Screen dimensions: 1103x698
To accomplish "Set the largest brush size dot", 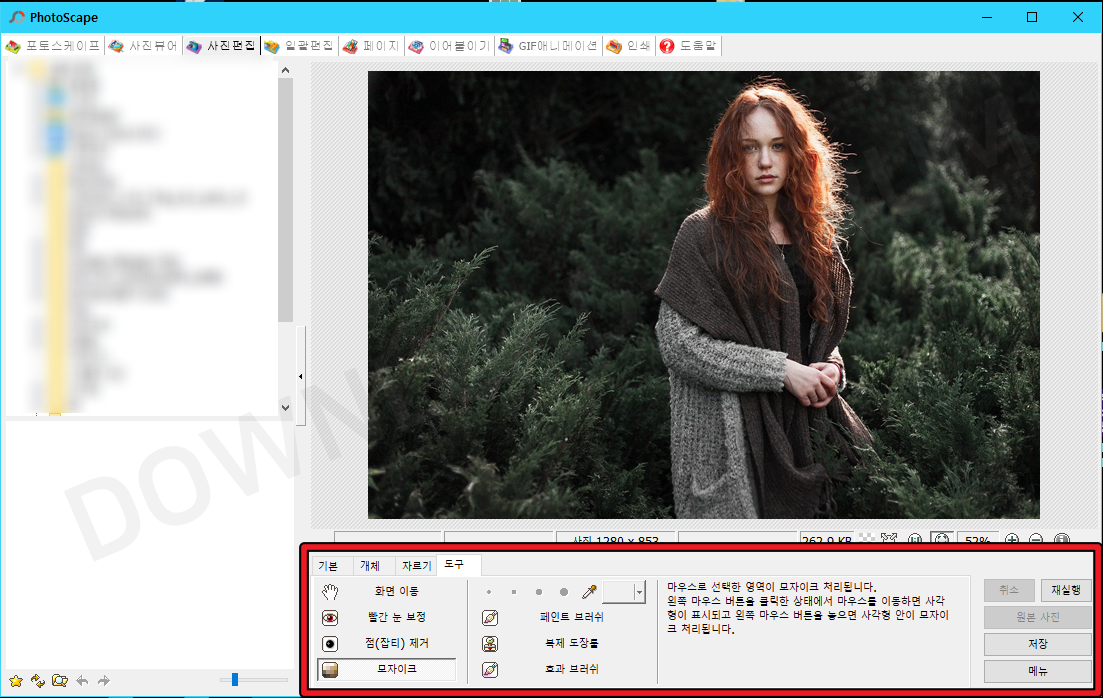I will 563,592.
